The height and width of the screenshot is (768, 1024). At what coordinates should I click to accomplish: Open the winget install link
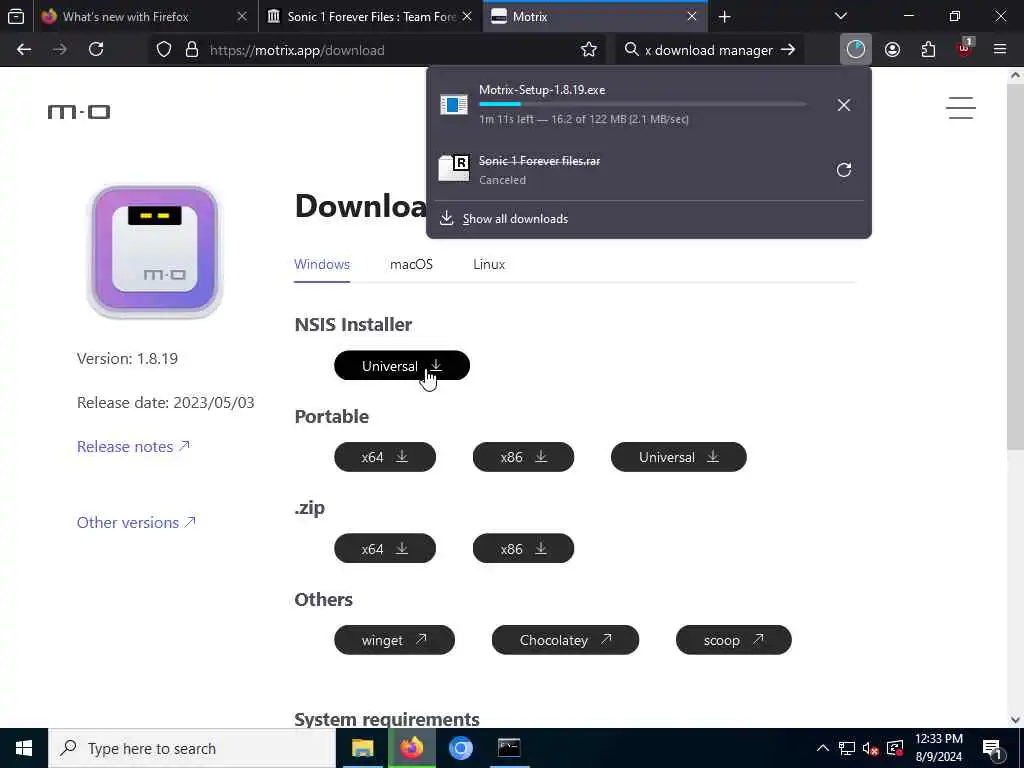coord(394,640)
